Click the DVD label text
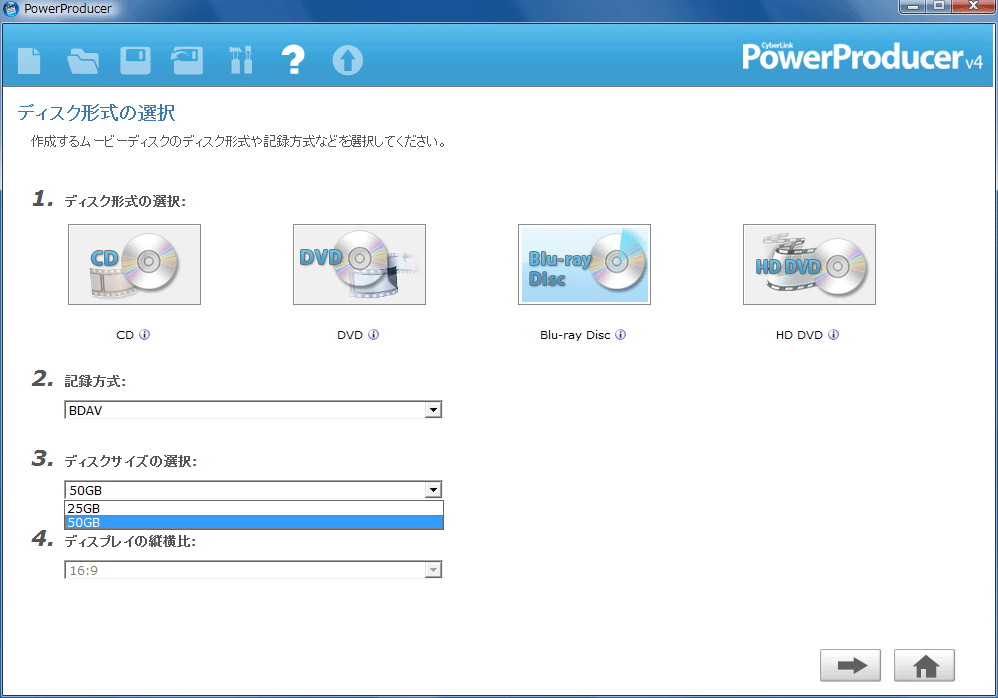 349,335
